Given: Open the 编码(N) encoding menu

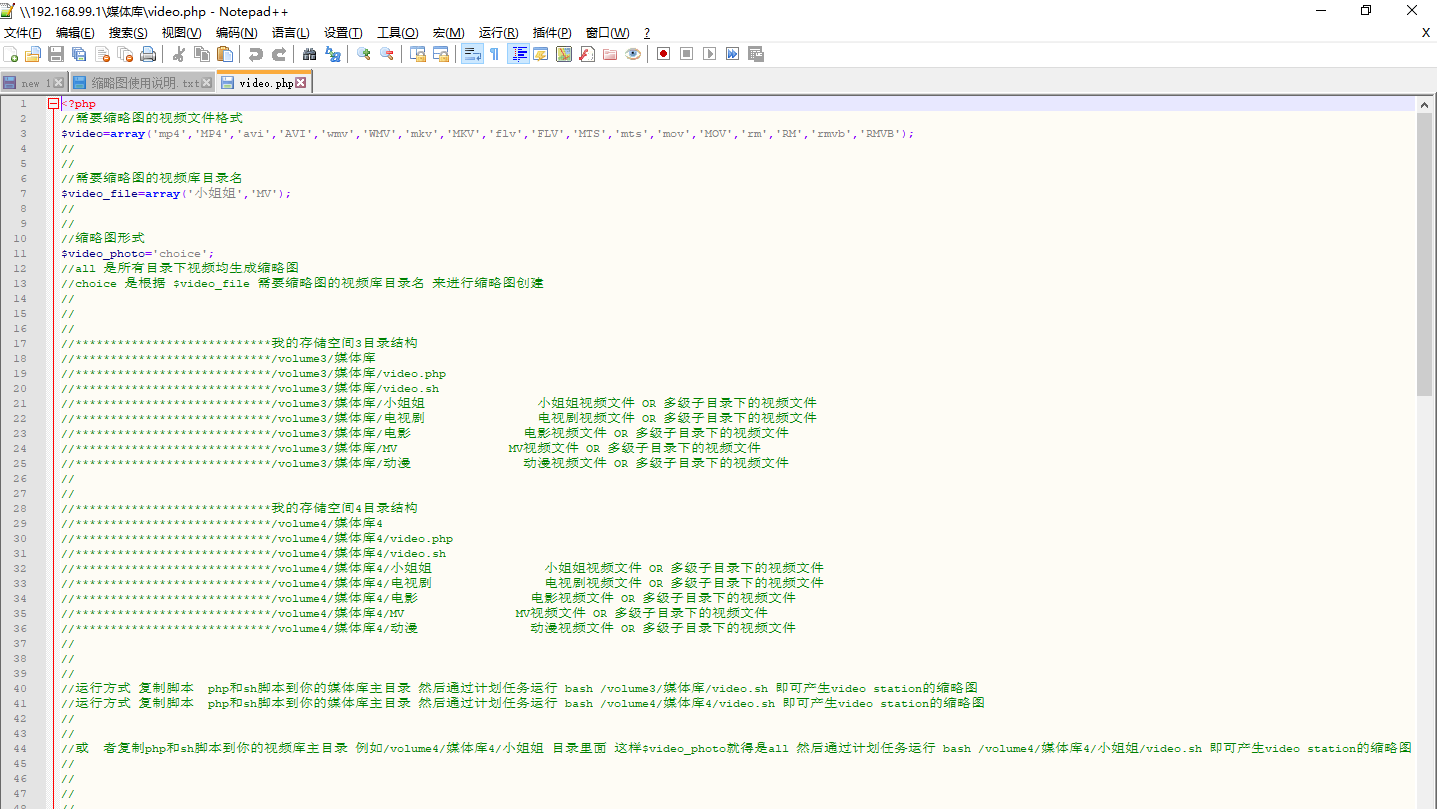Looking at the screenshot, I should tap(236, 33).
